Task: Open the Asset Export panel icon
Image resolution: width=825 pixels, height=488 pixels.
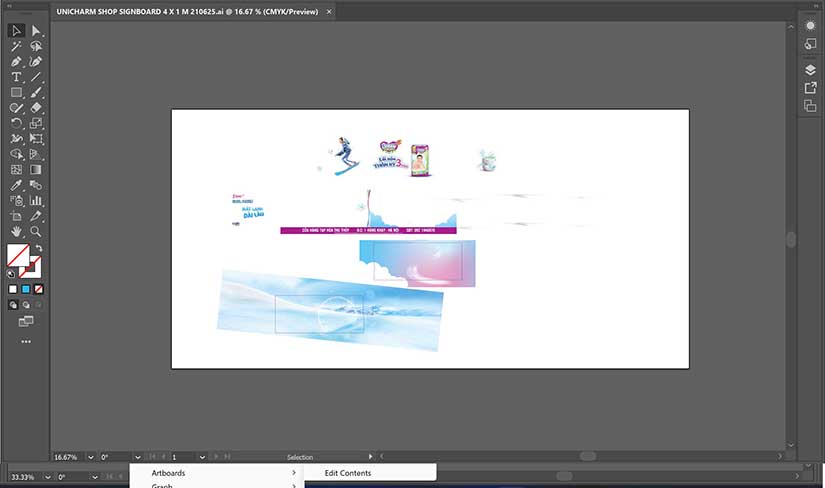Action: (810, 88)
